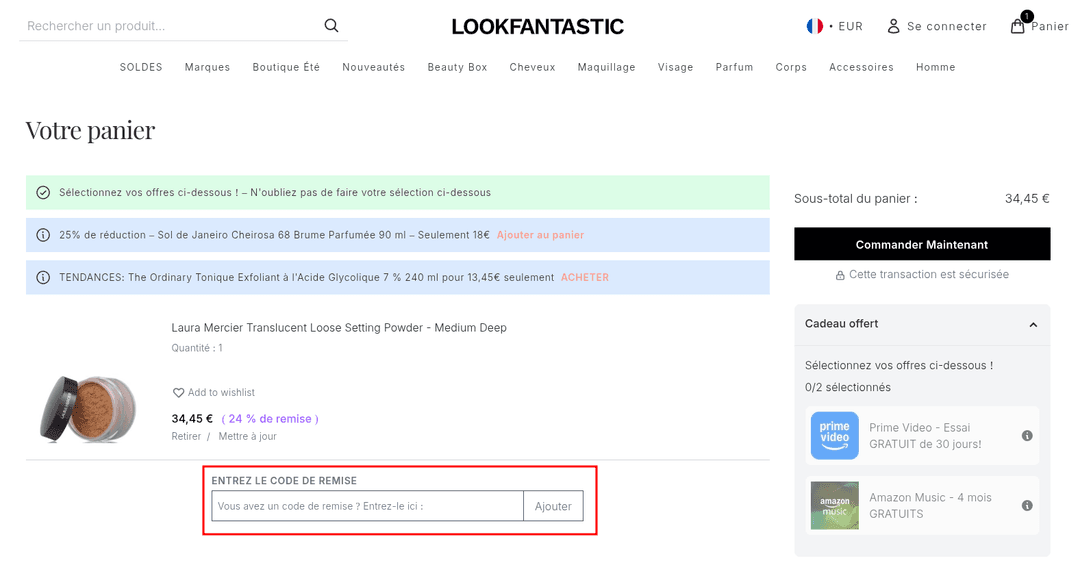Click the checkmark icon in green banner
This screenshot has width=1080, height=572.
click(43, 193)
